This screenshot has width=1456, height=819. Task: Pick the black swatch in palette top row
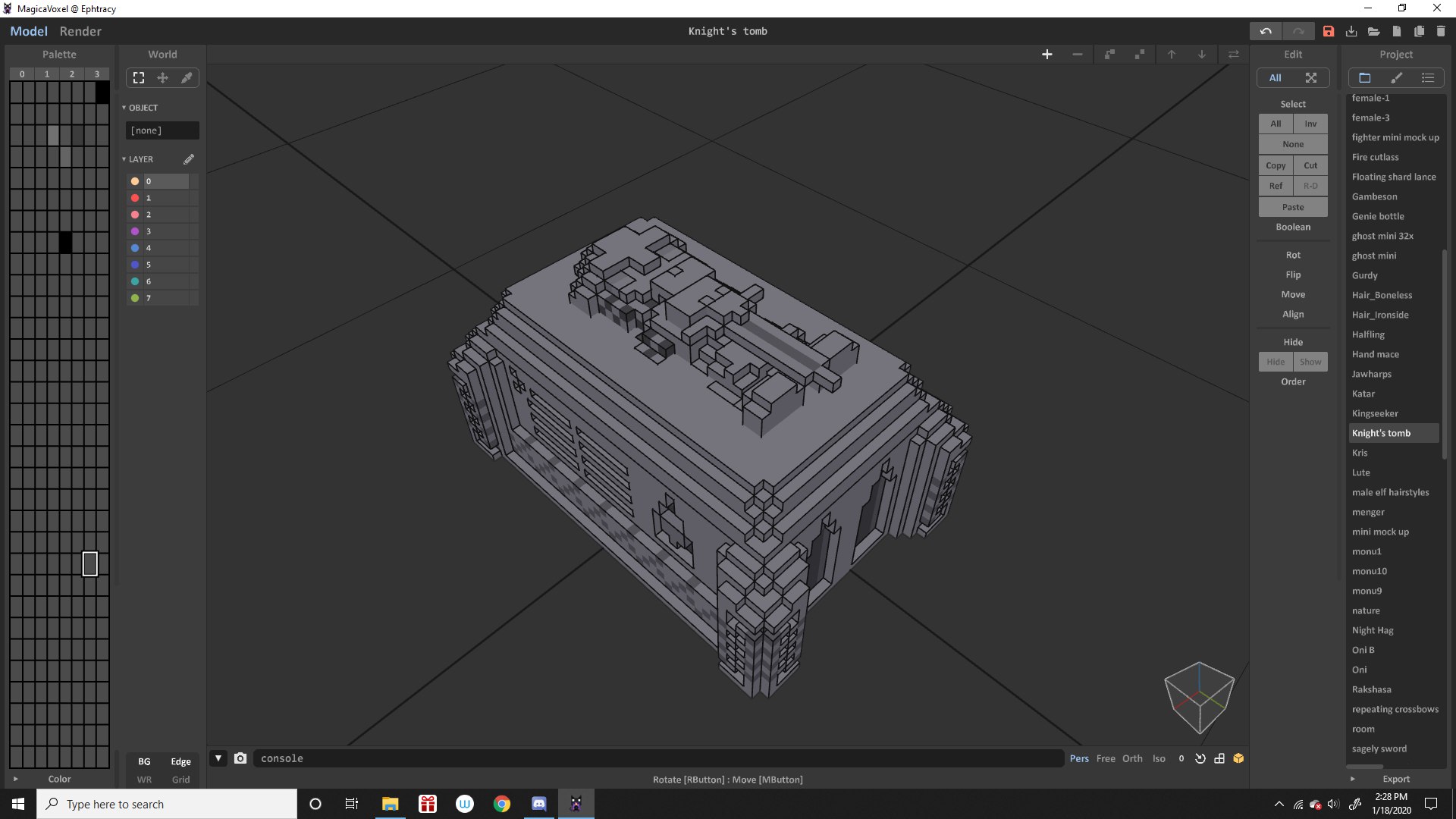(x=102, y=92)
